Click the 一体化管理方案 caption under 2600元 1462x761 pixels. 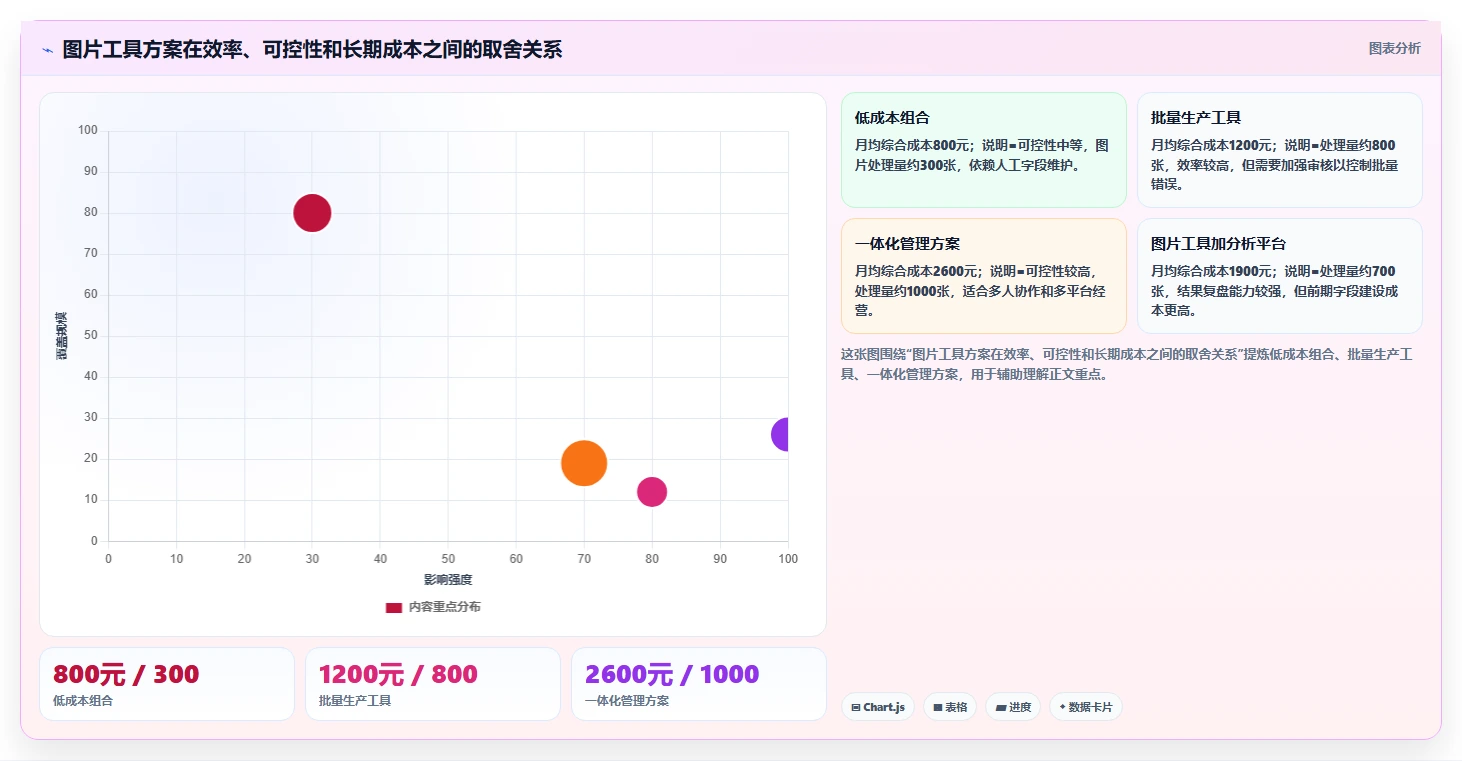point(627,701)
